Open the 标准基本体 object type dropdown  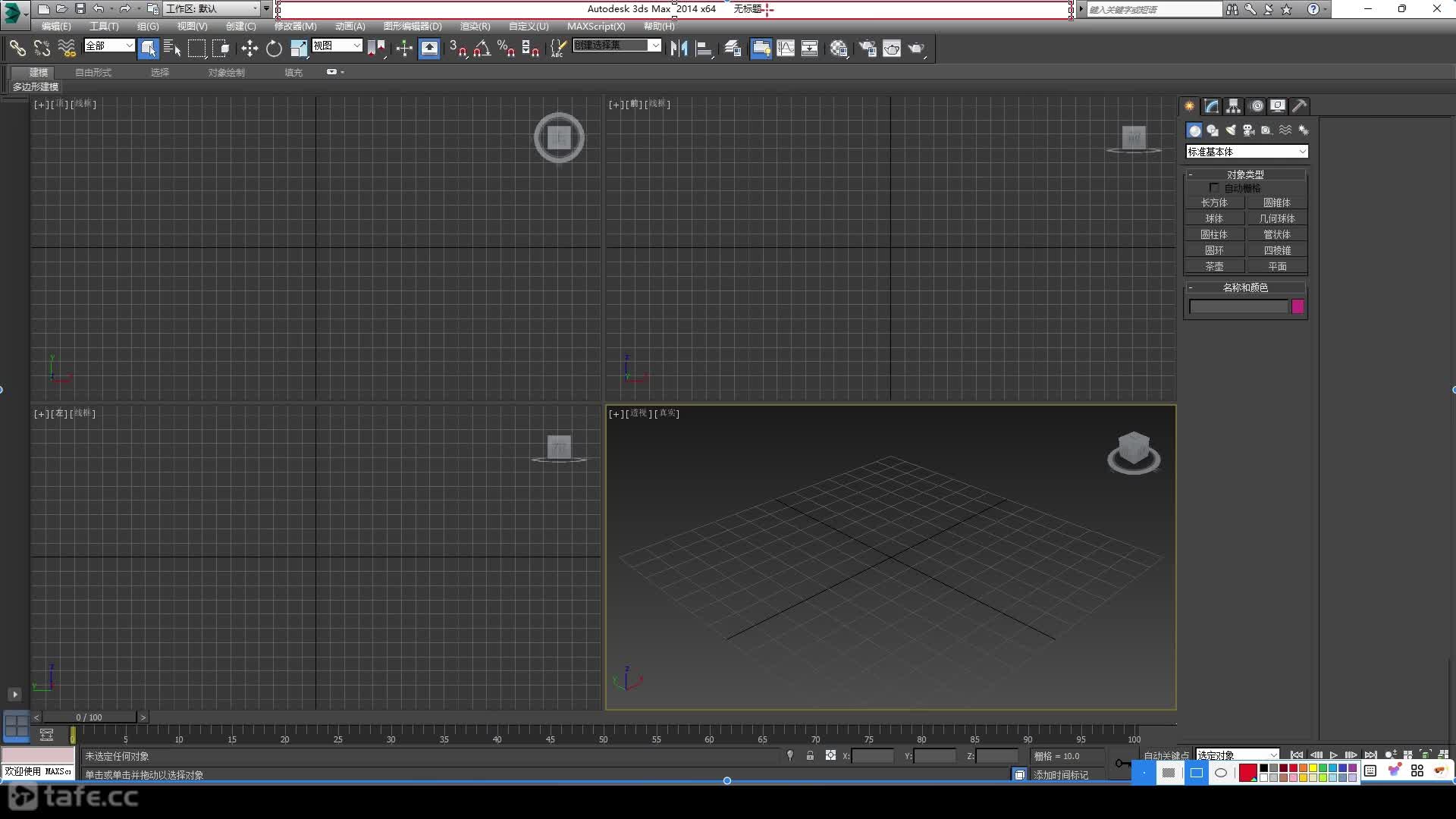coord(1247,152)
